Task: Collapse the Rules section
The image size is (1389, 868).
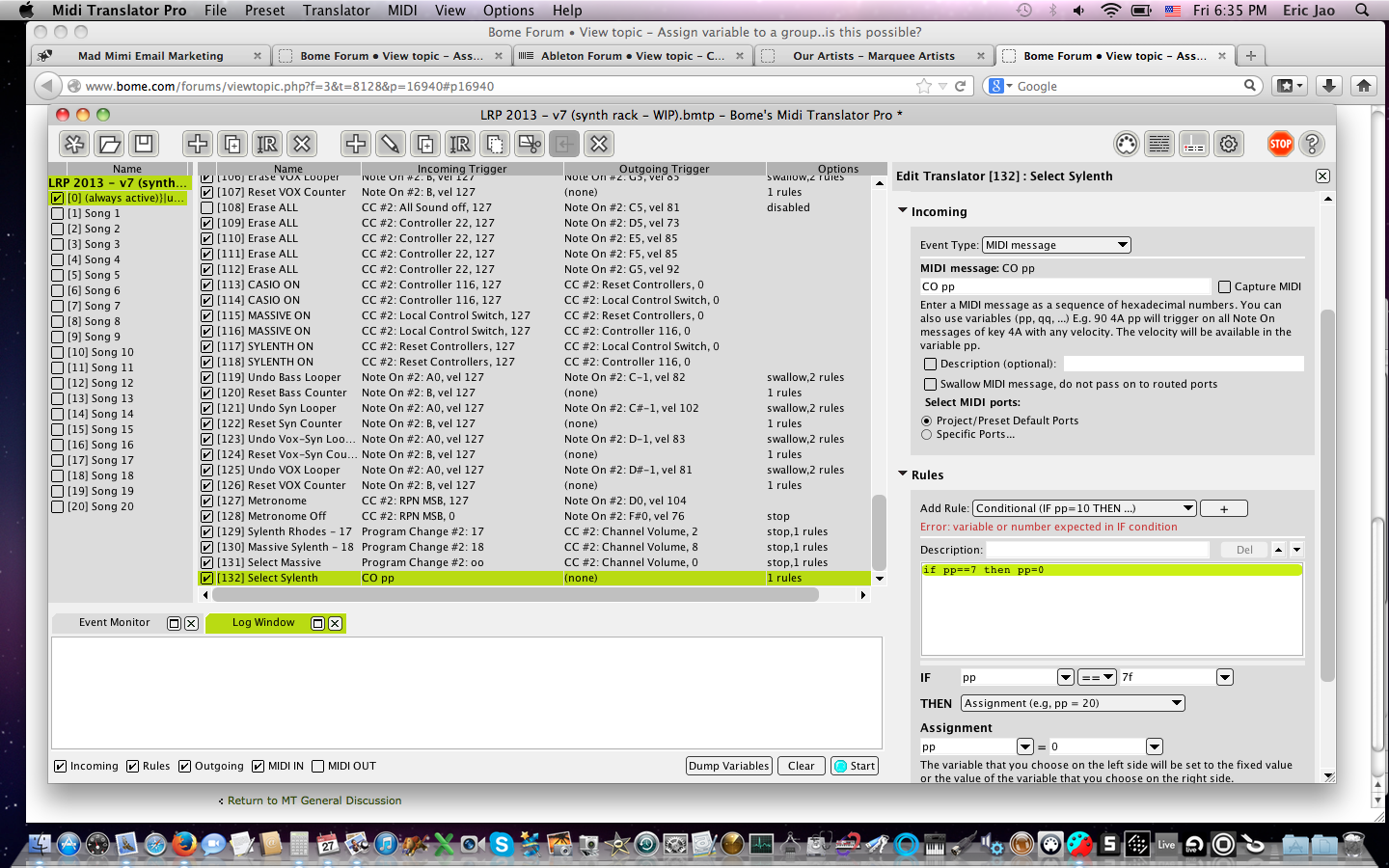Action: click(903, 474)
